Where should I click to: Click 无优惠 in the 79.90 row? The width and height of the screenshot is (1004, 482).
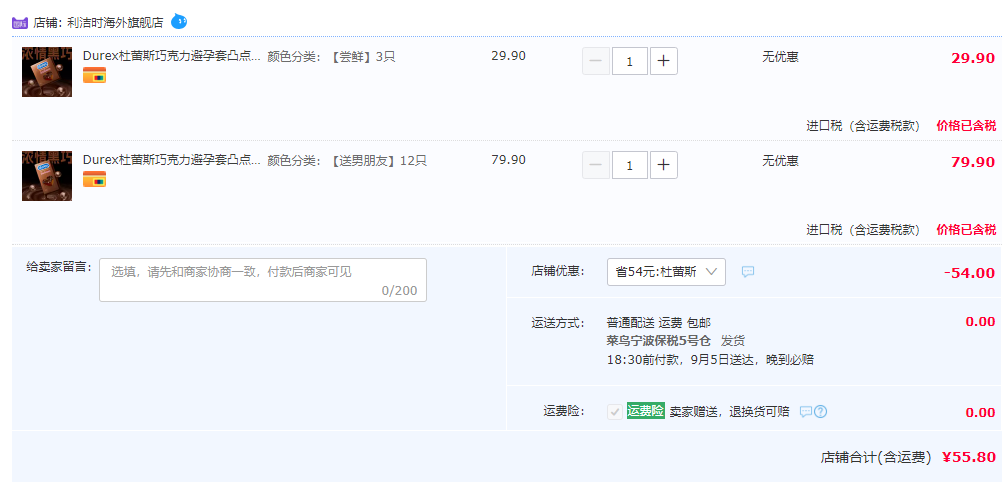(x=780, y=160)
